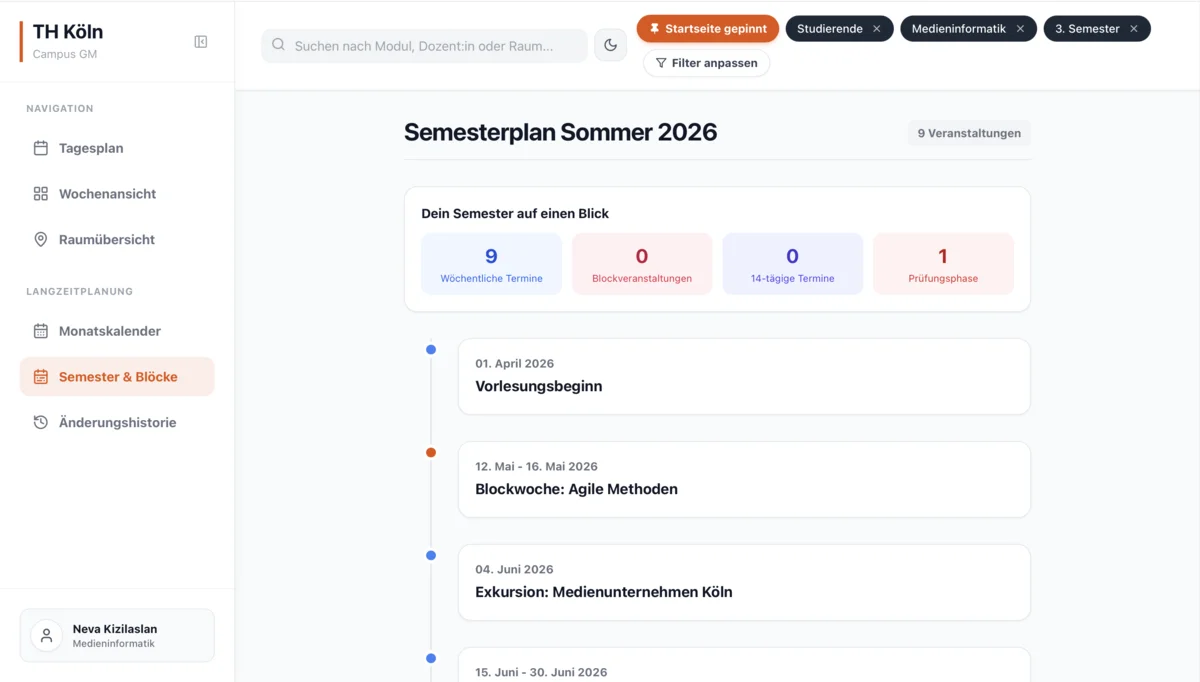Screen dimensions: 1200x682
Task: Select the Wöchentliche Termine summary tile
Action: pos(491,264)
